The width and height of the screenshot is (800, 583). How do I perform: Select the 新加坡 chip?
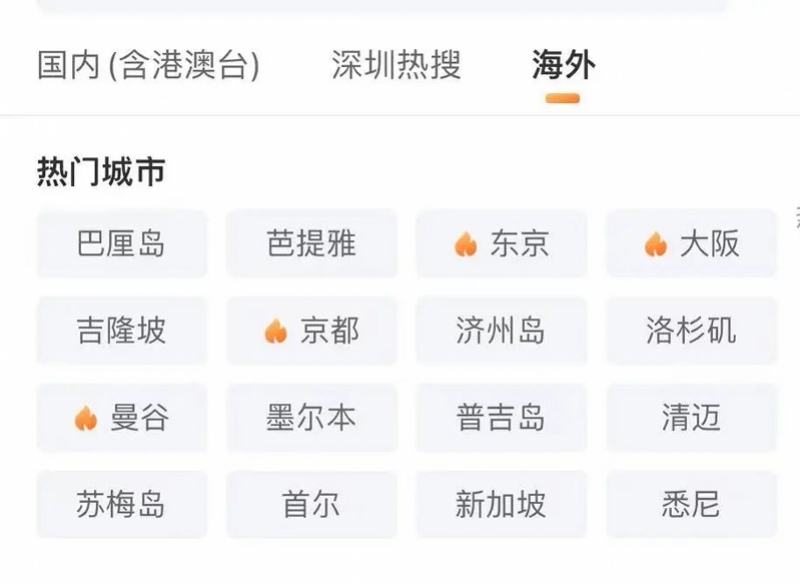[502, 504]
